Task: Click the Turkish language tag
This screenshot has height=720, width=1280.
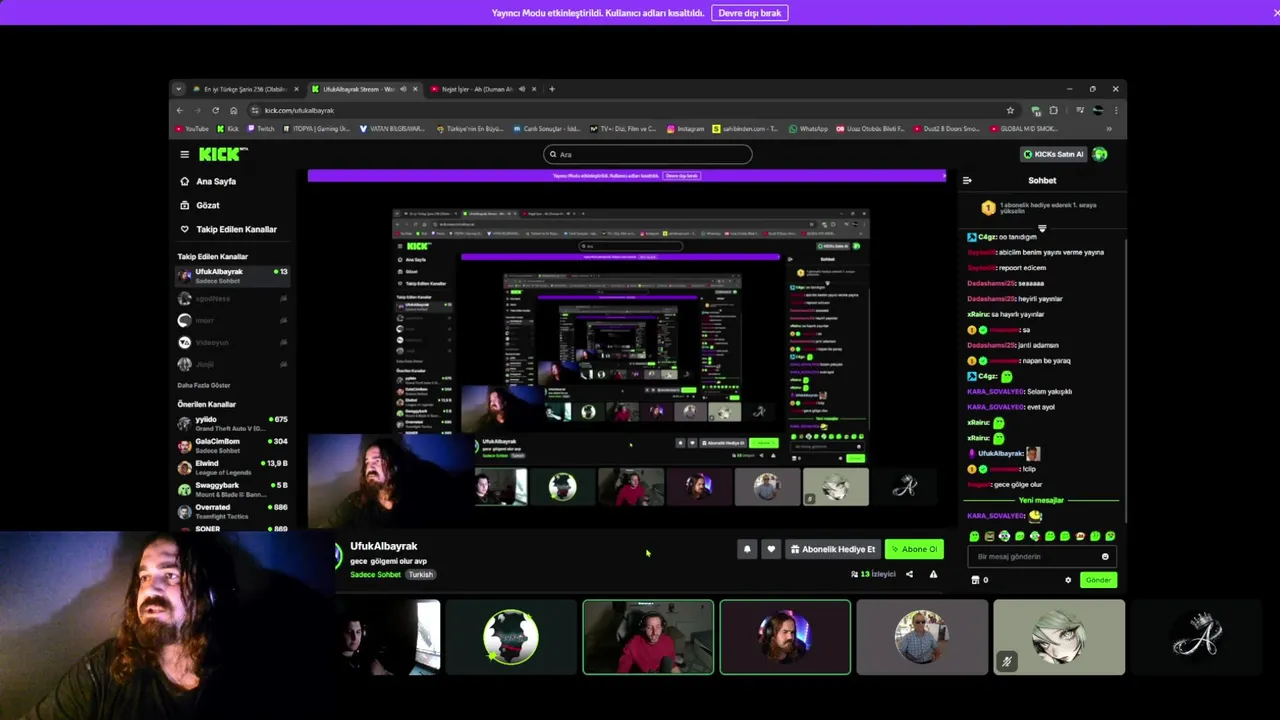Action: pyautogui.click(x=421, y=575)
